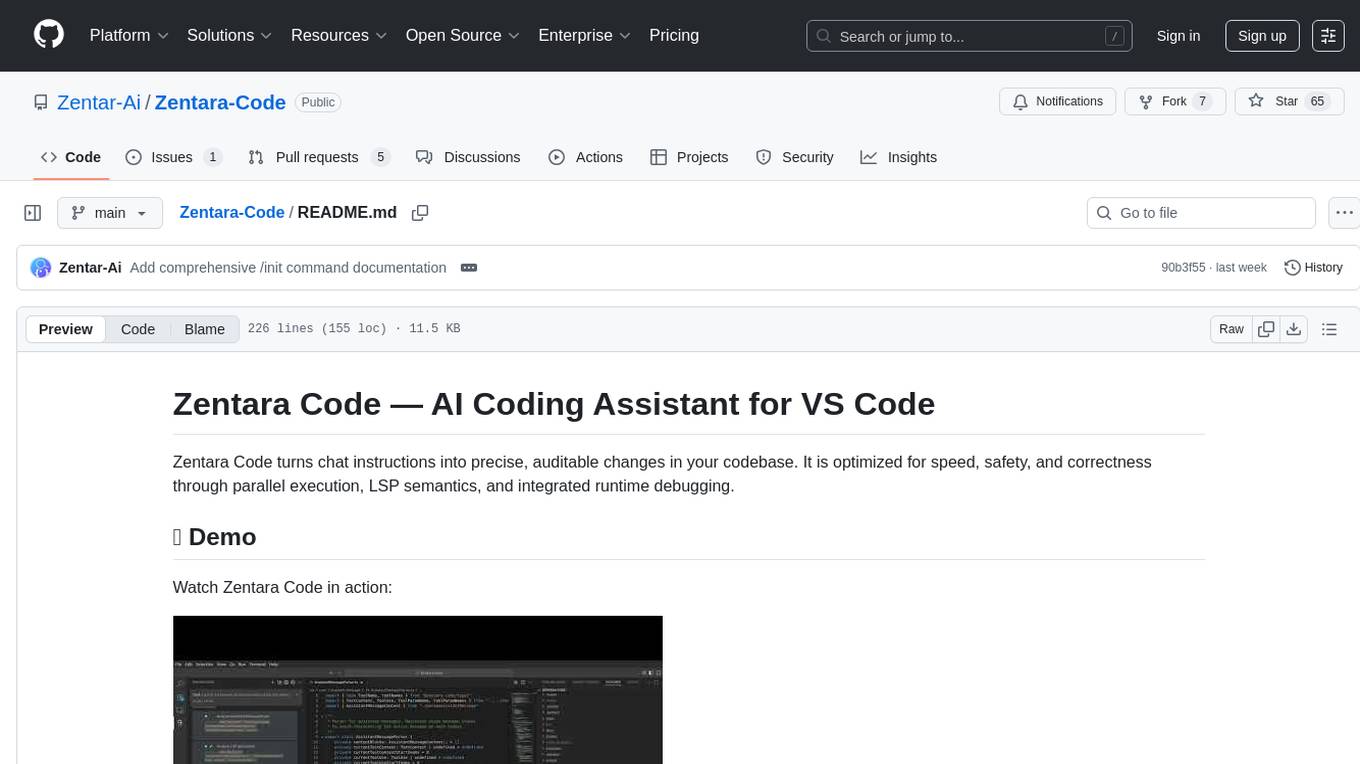This screenshot has height=764, width=1360.
Task: Open the Issues count badge 1
Action: (x=212, y=157)
